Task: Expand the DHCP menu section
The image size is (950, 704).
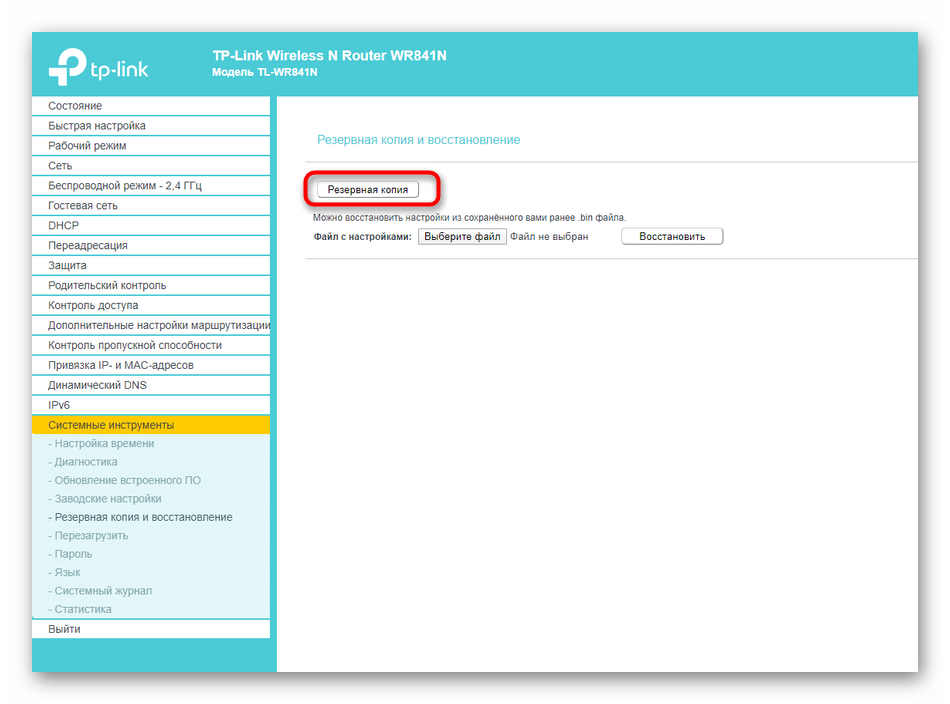Action: click(x=63, y=226)
